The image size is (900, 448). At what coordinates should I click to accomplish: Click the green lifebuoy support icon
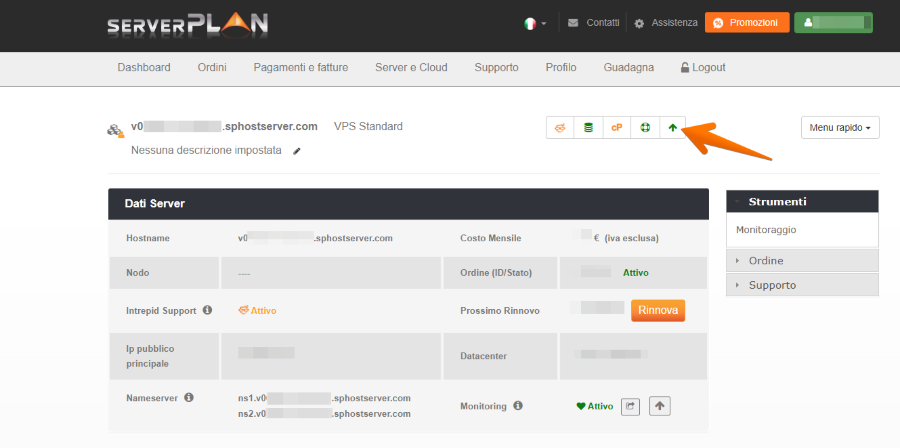click(x=645, y=128)
